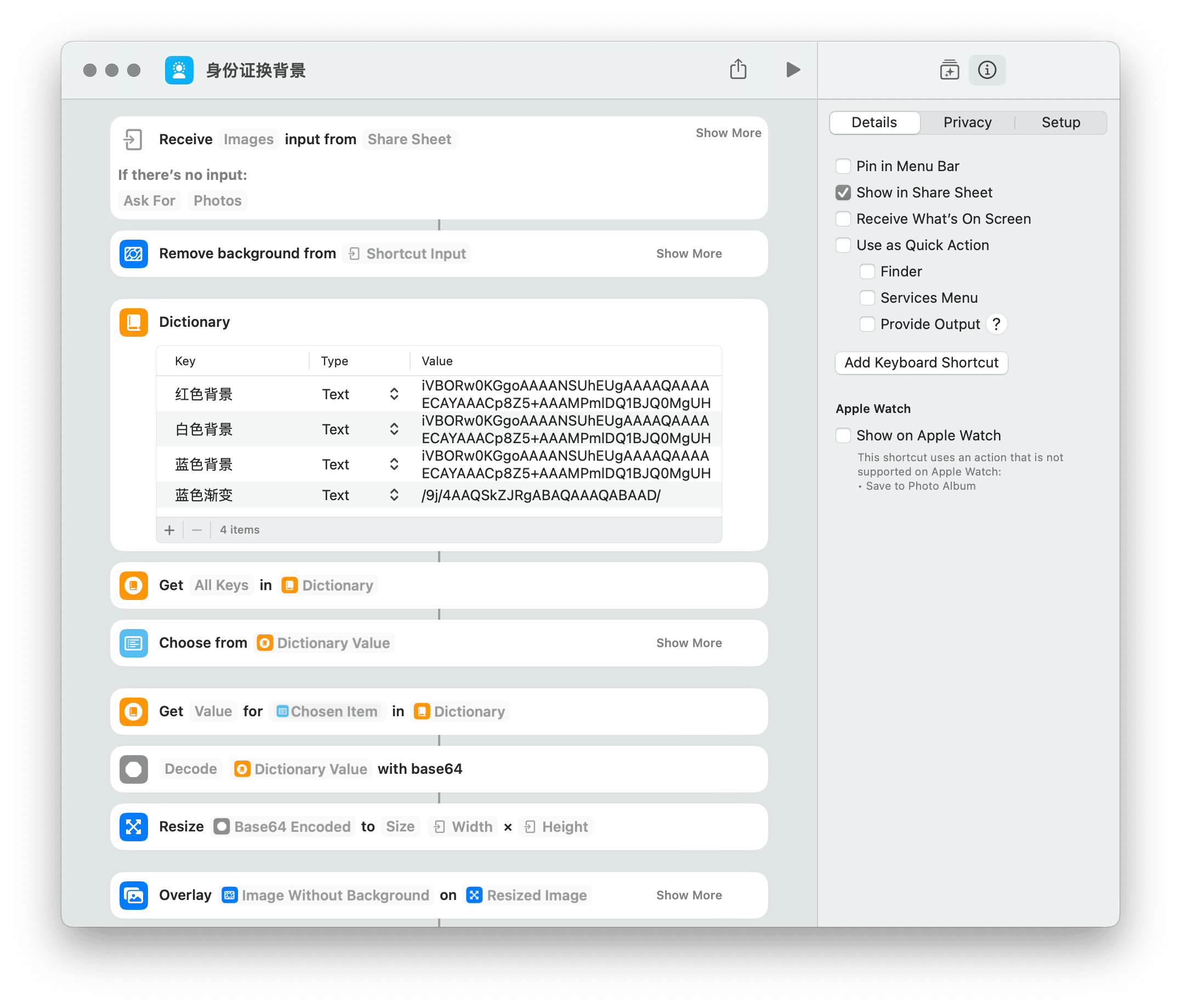
Task: Edit the shortcut title 身份证换背景
Action: point(256,71)
